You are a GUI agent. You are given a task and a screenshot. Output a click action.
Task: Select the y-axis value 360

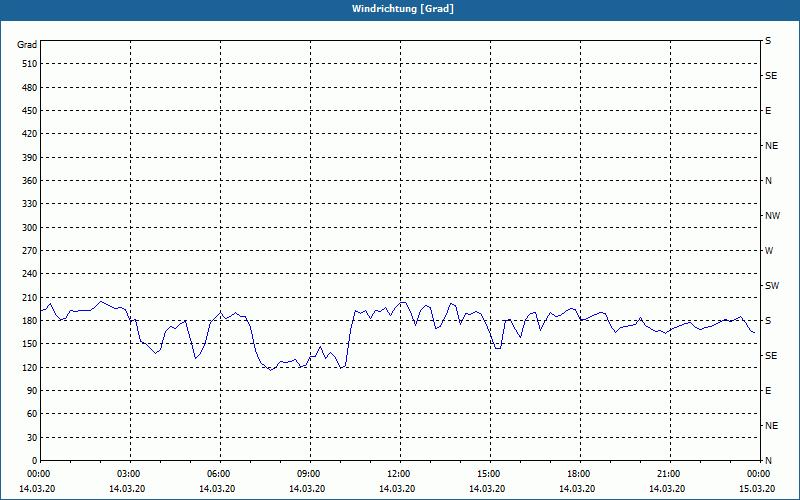point(30,181)
